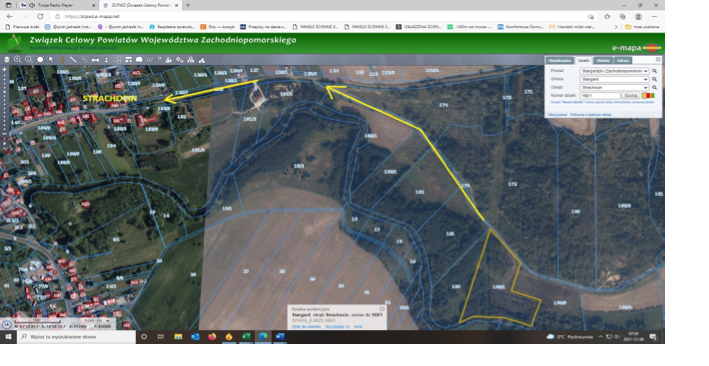This screenshot has height=366, width=709.
Task: Click the Inne link in parcel popup
Action: [x=358, y=327]
